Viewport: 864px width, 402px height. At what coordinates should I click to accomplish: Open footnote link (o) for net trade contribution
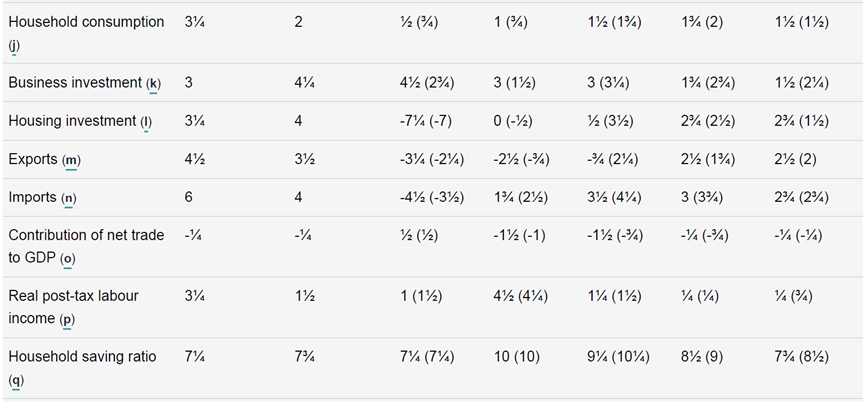68,259
